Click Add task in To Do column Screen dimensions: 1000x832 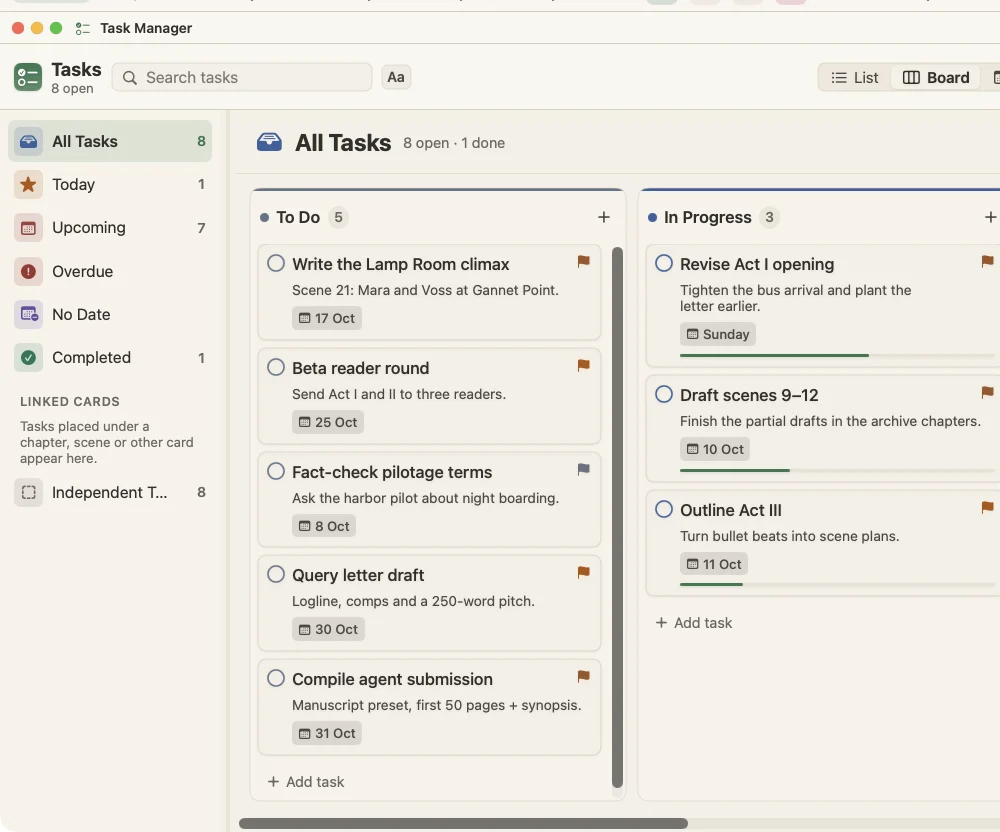click(306, 782)
